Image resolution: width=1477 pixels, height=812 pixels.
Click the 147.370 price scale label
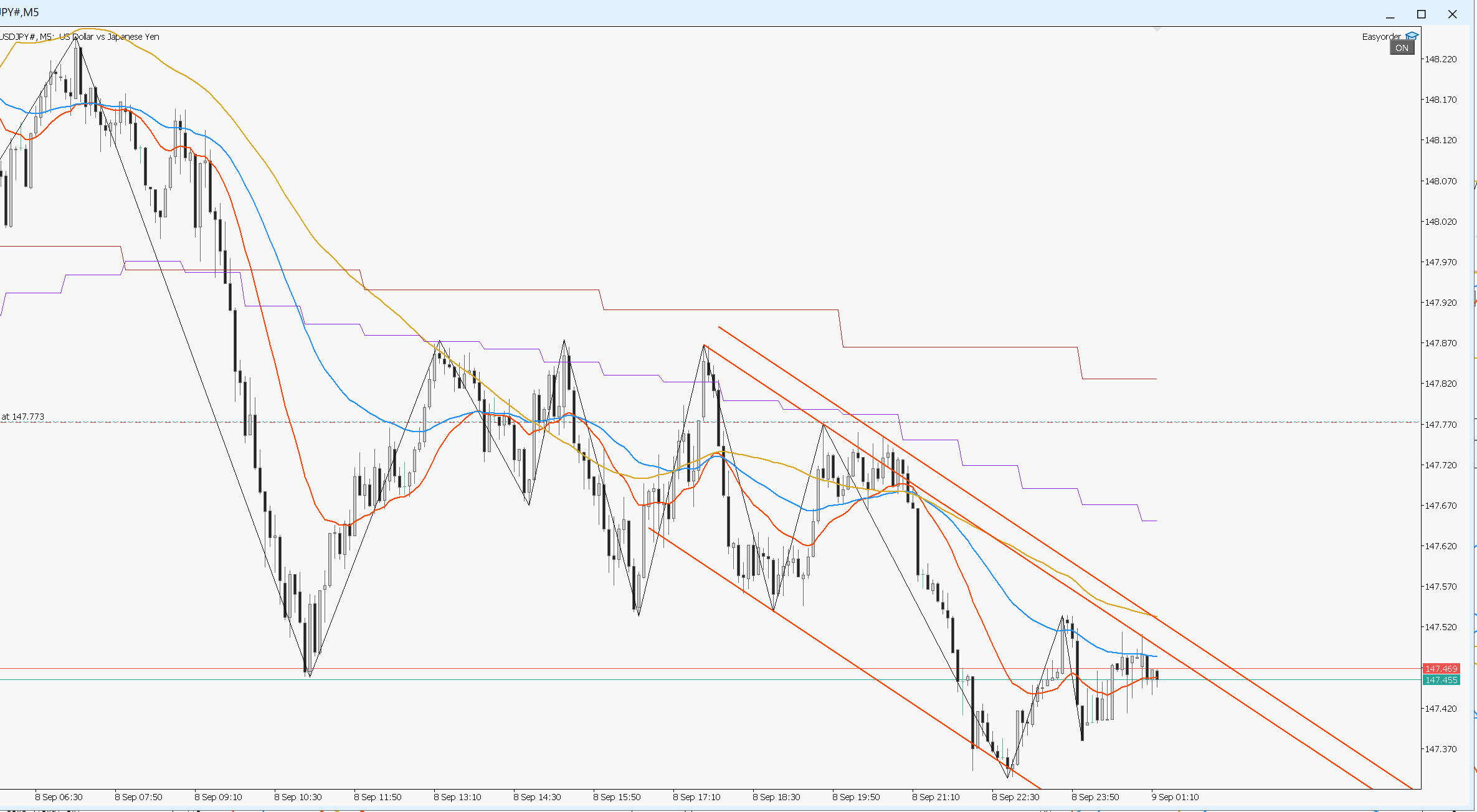click(x=1441, y=749)
